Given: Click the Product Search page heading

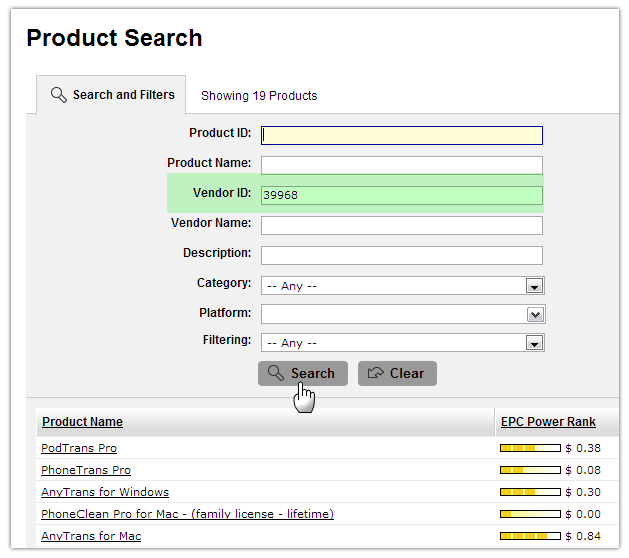Looking at the screenshot, I should [x=114, y=38].
